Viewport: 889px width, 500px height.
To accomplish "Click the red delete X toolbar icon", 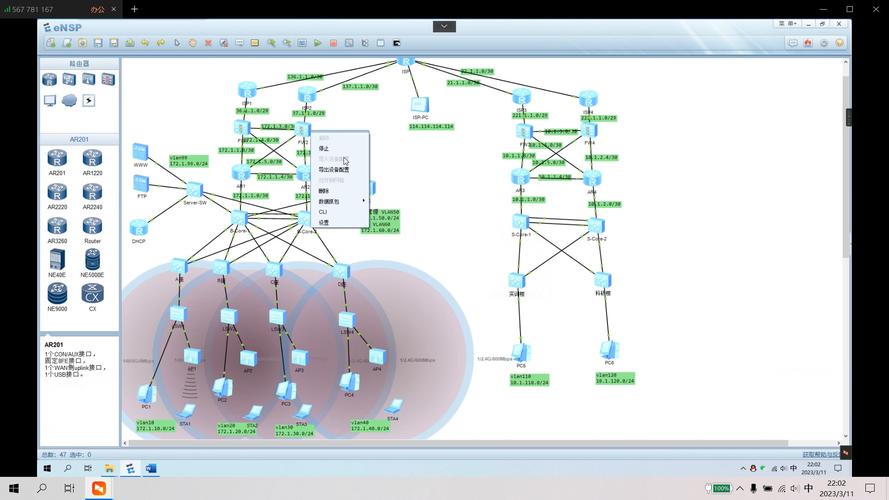I will [208, 43].
